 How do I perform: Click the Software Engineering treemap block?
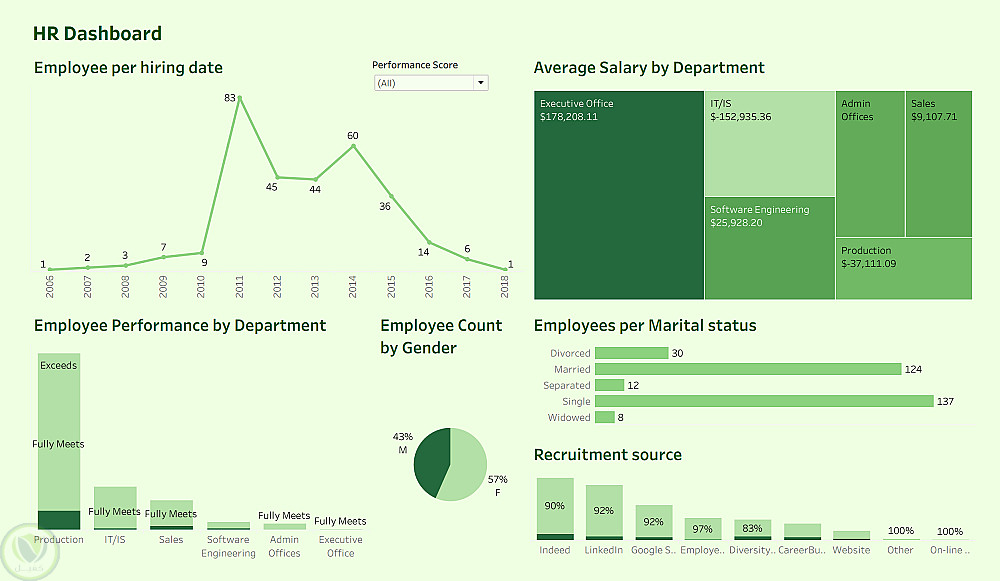(x=770, y=248)
